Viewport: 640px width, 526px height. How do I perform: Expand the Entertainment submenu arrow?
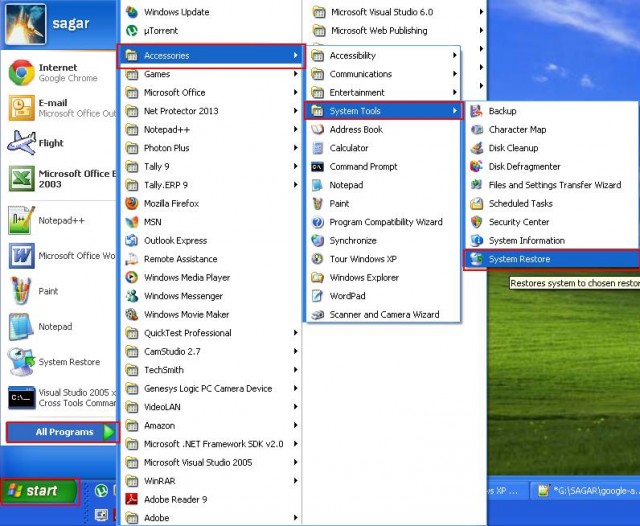pos(455,92)
